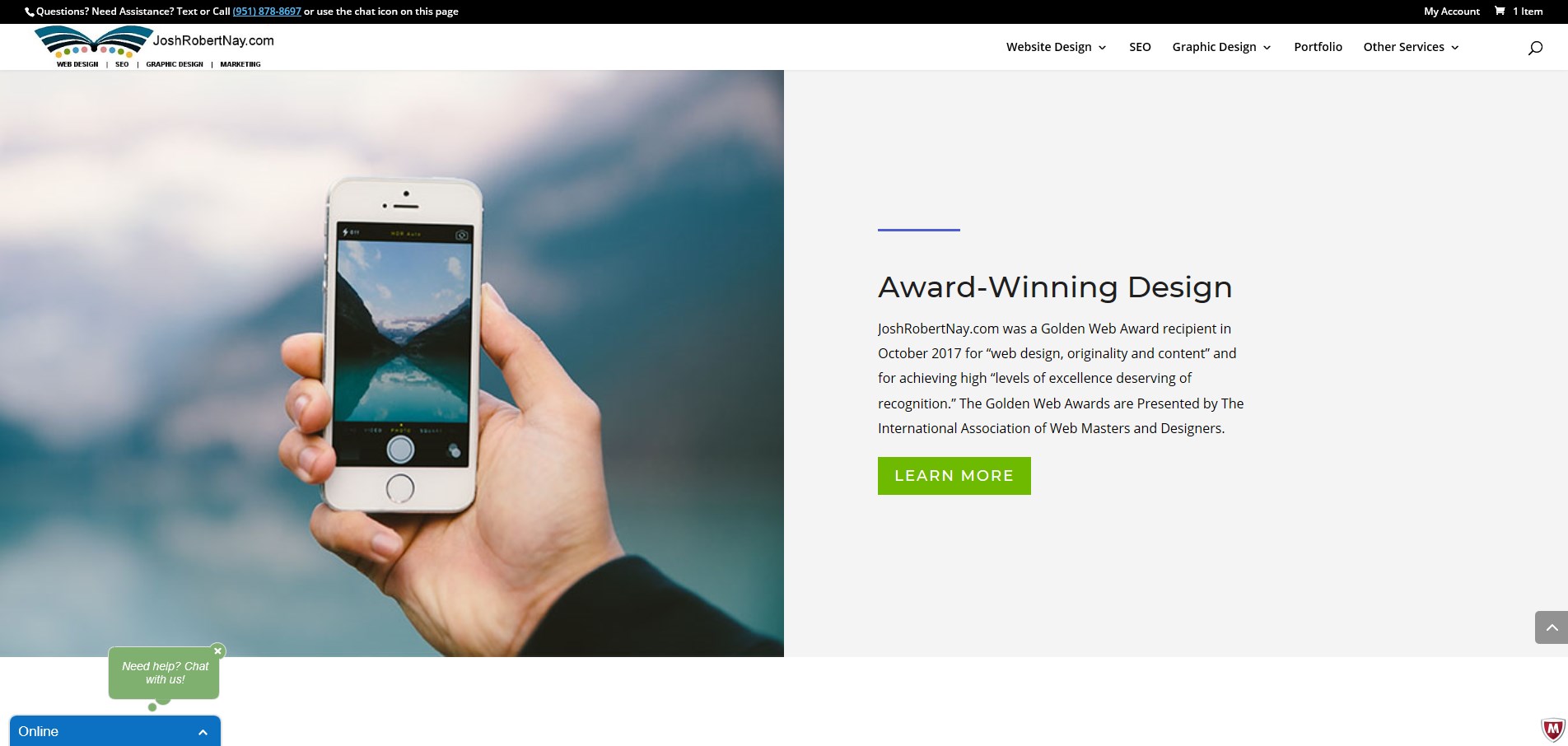Click the McAfee security badge

pyautogui.click(x=1552, y=730)
